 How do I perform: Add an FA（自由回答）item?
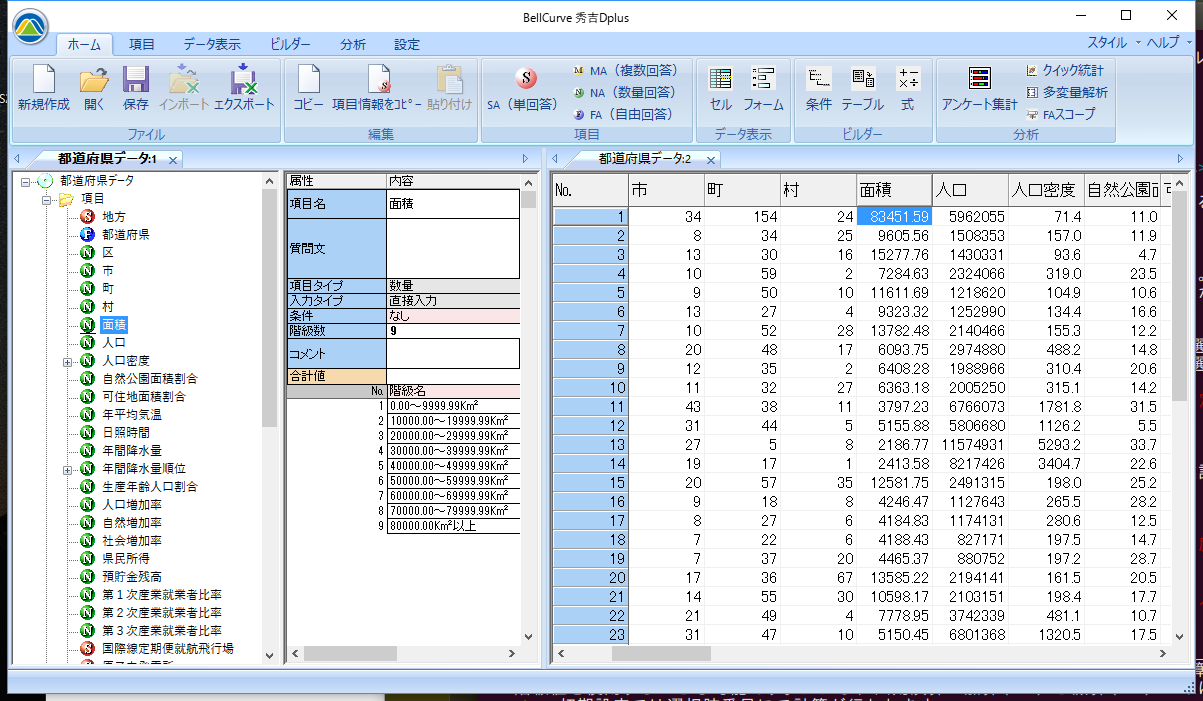coord(624,113)
